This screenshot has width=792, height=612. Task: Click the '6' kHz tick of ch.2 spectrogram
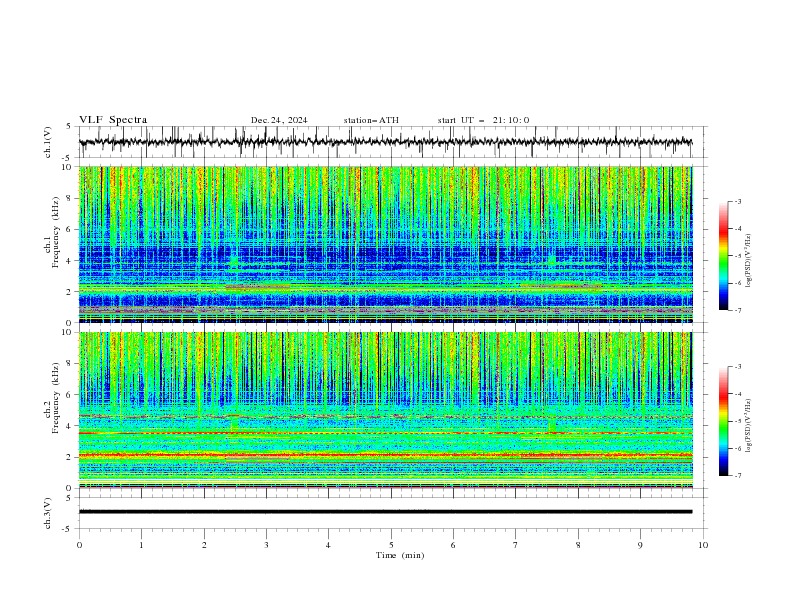70,395
